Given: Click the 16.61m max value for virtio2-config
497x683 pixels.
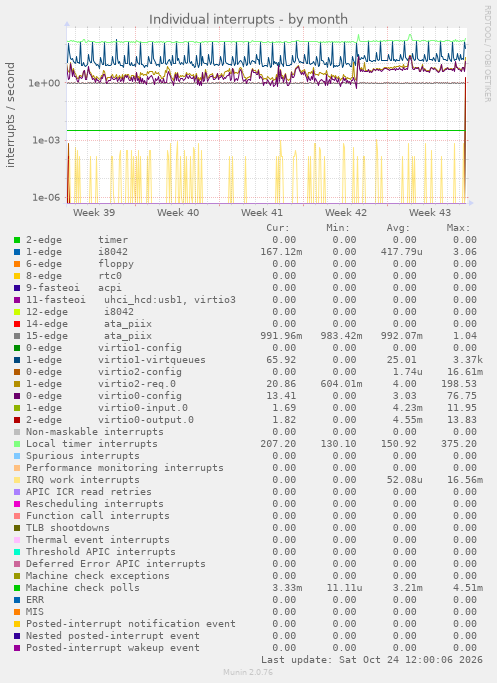Looking at the screenshot, I should click(465, 372).
